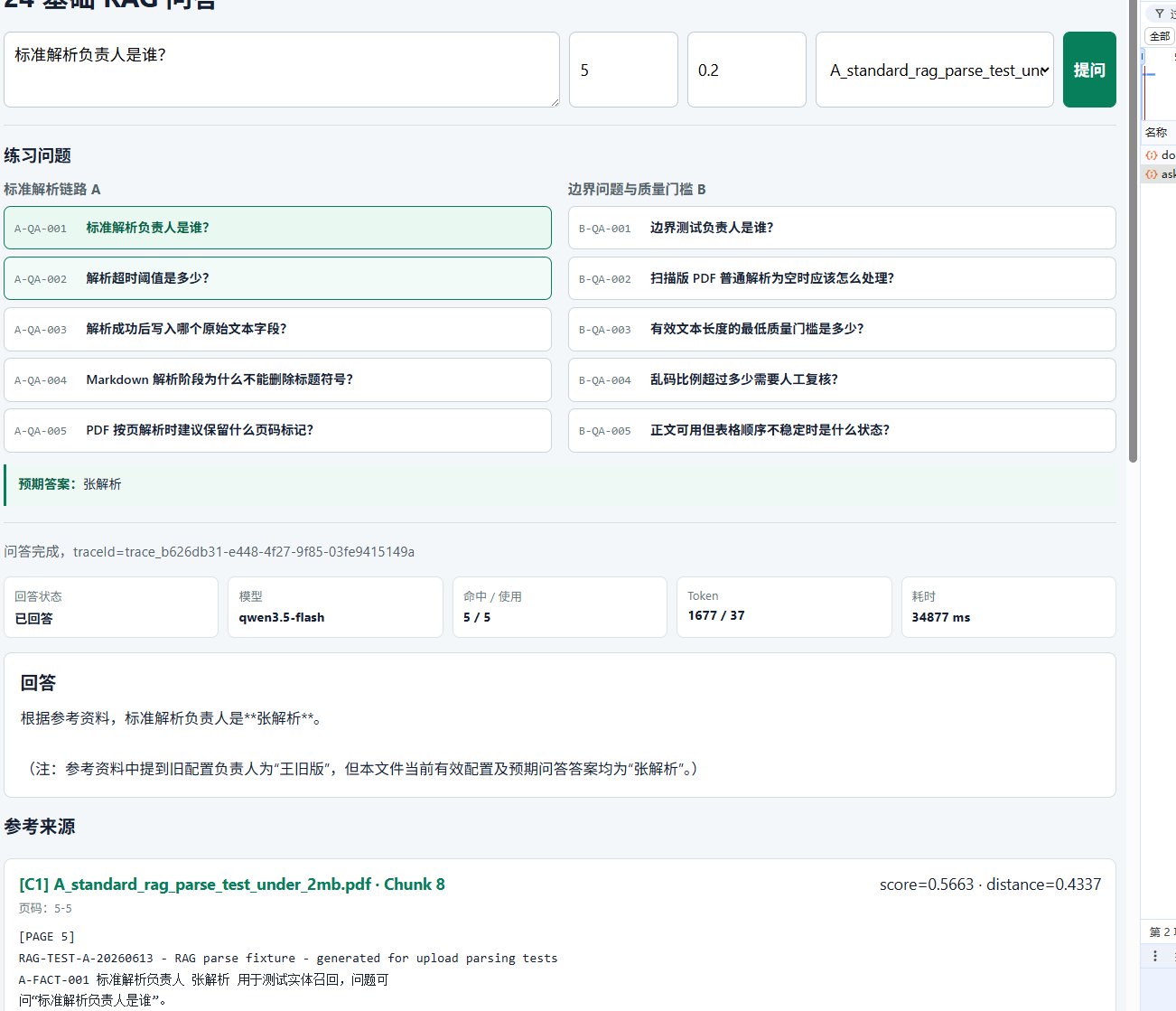Click the 耗时 34877 ms card

pyautogui.click(x=1009, y=607)
